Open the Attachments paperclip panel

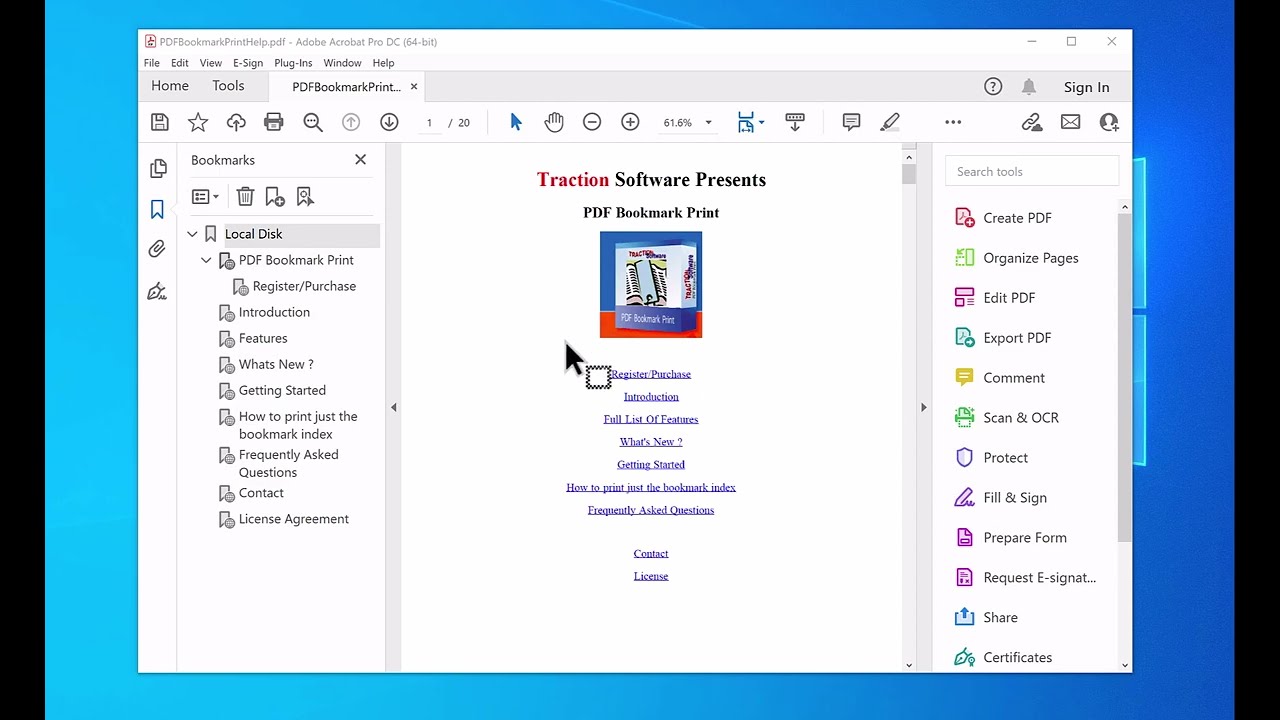pos(157,250)
